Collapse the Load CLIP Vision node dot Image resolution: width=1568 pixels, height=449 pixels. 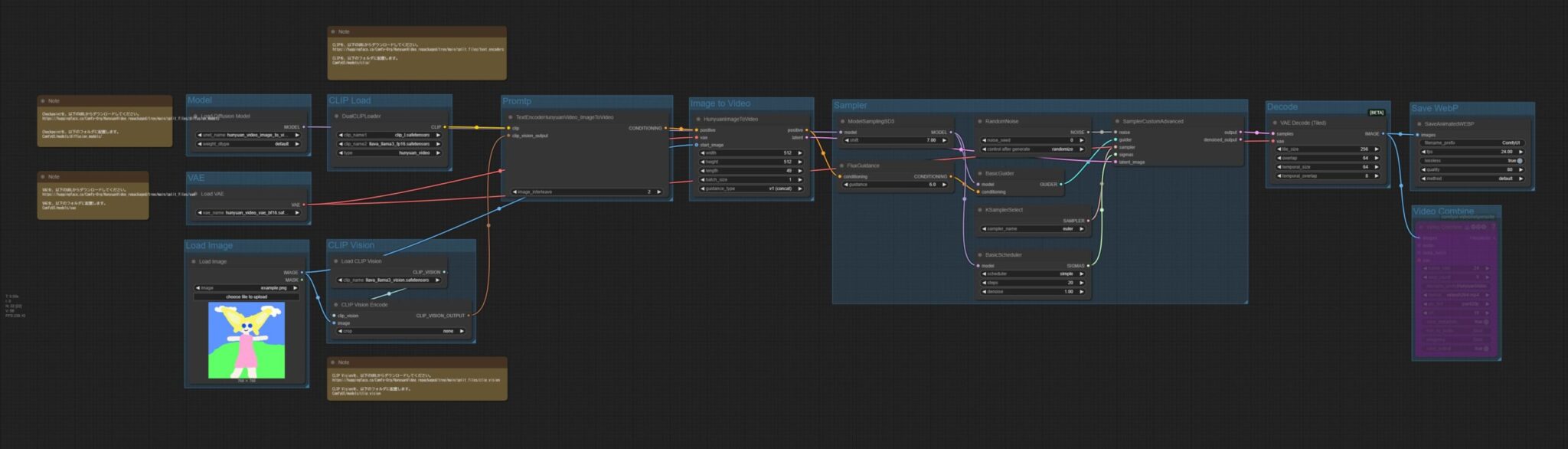(336, 261)
